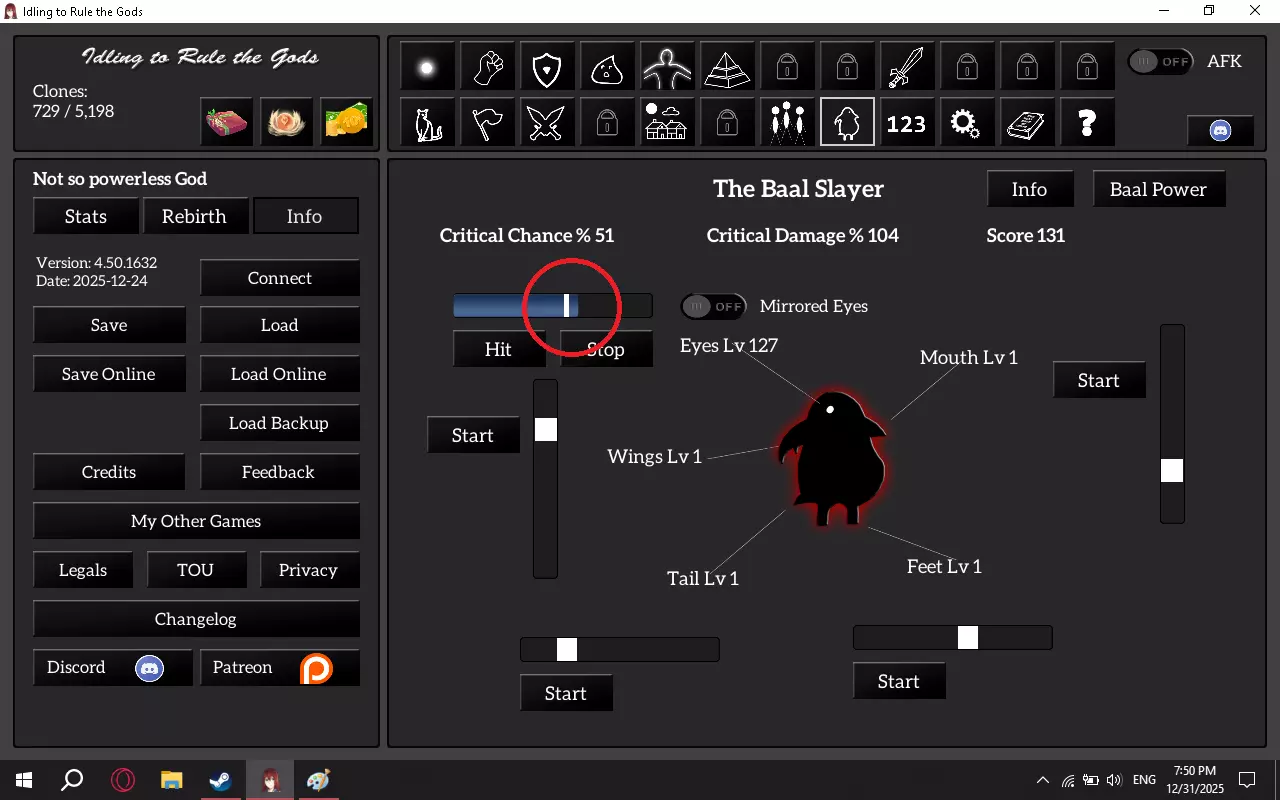This screenshot has width=1280, height=800.
Task: Switch to the Stats tab
Action: coord(86,216)
